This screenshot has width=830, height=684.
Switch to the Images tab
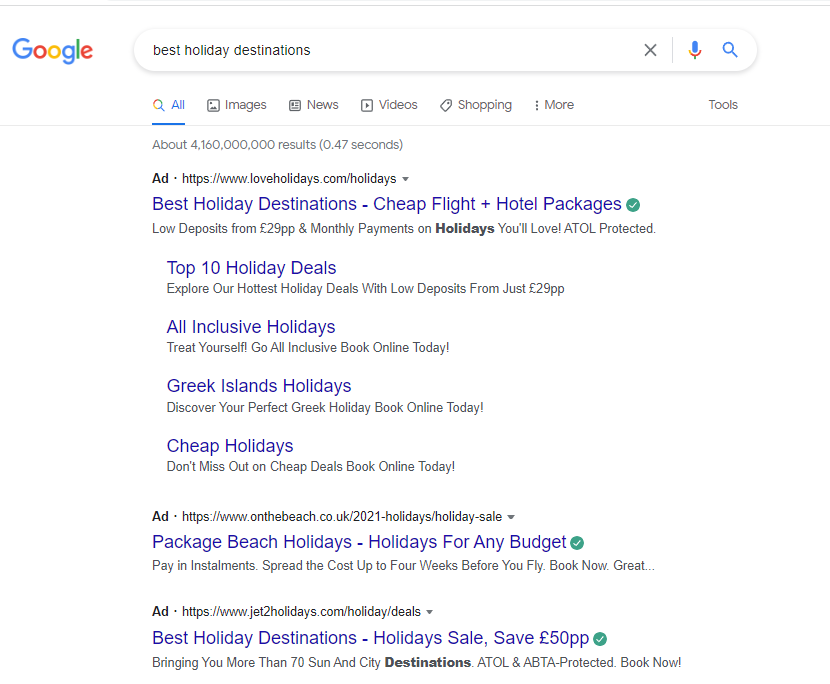[237, 105]
